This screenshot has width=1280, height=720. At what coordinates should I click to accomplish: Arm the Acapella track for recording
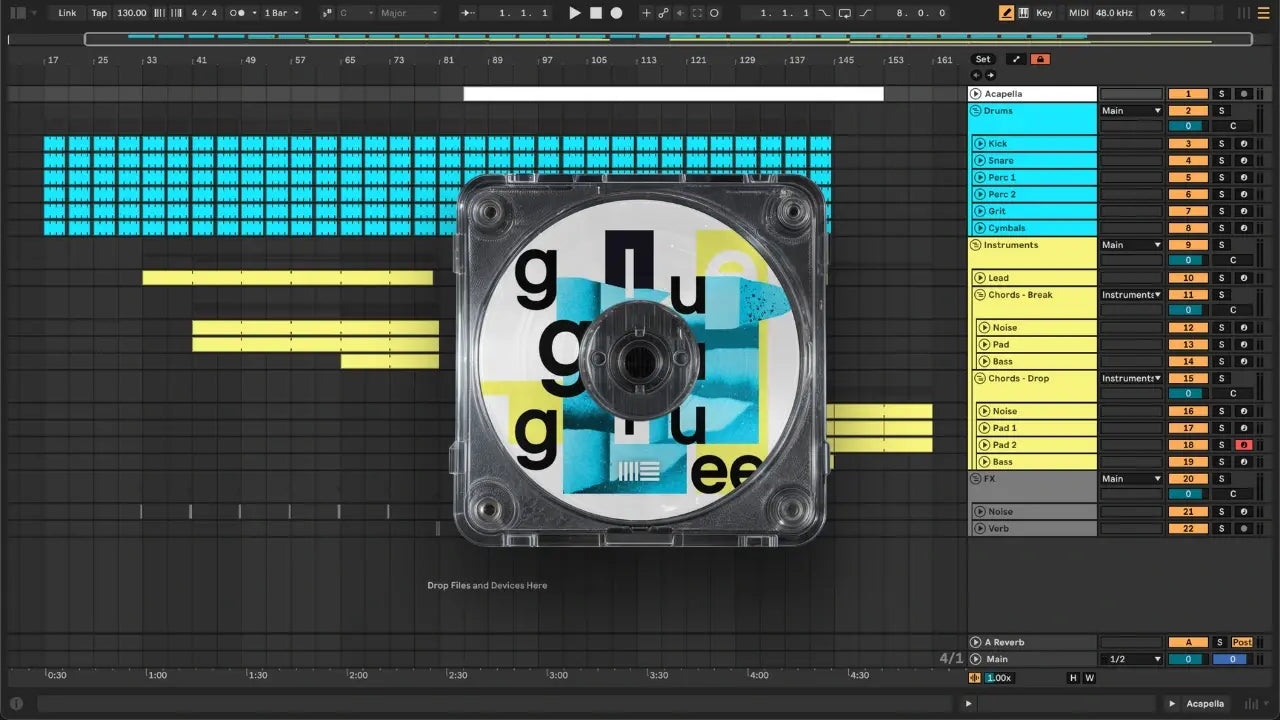[1244, 94]
